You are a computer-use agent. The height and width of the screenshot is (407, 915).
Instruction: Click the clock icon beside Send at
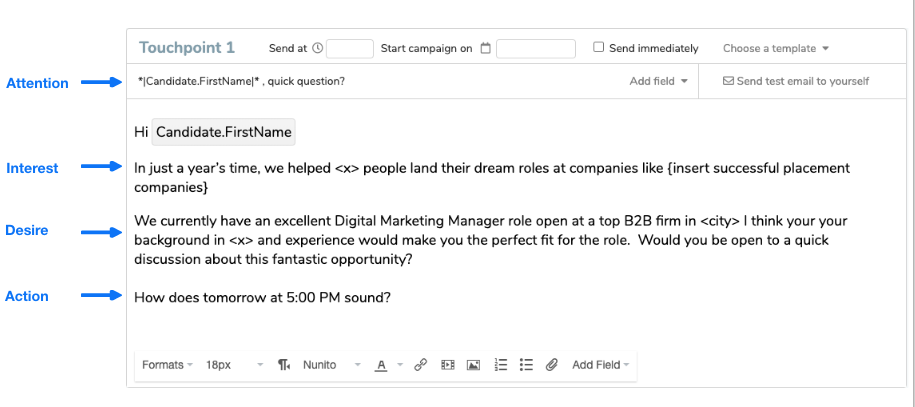(317, 48)
